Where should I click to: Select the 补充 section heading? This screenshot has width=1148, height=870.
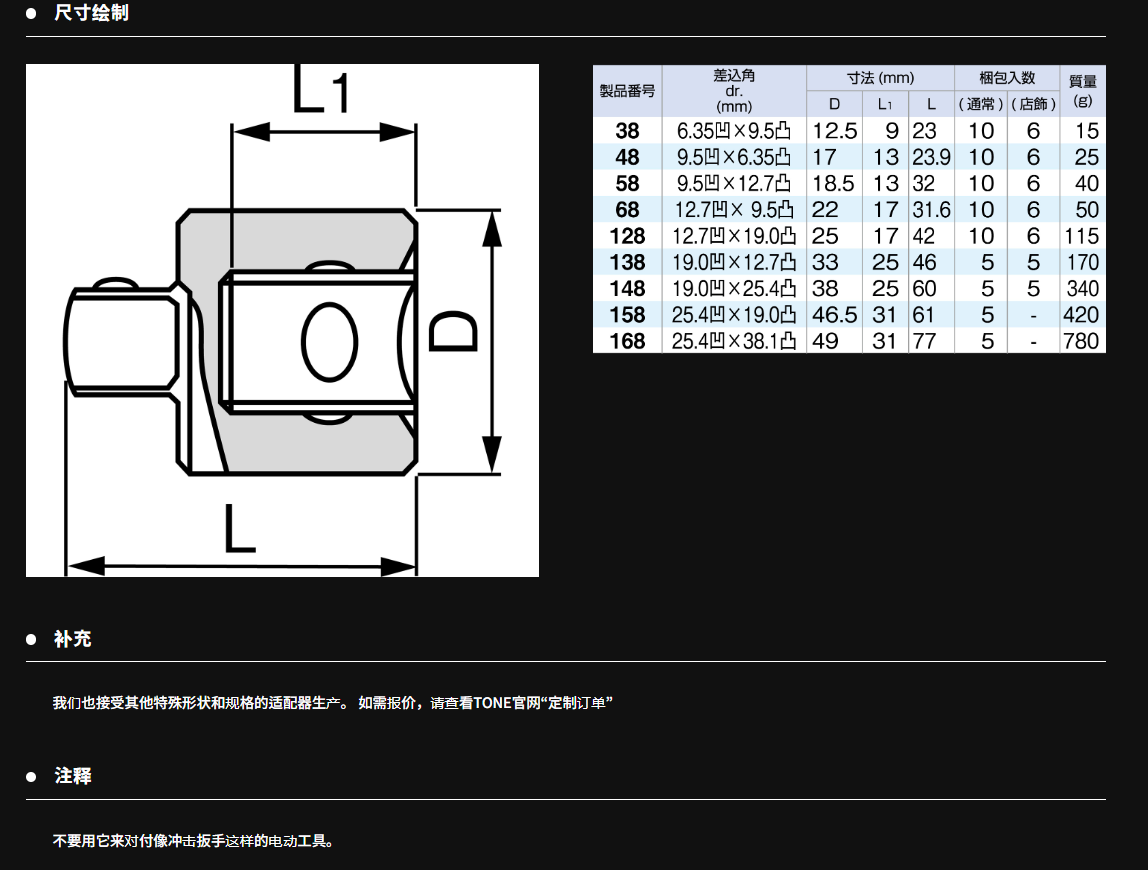click(x=73, y=639)
